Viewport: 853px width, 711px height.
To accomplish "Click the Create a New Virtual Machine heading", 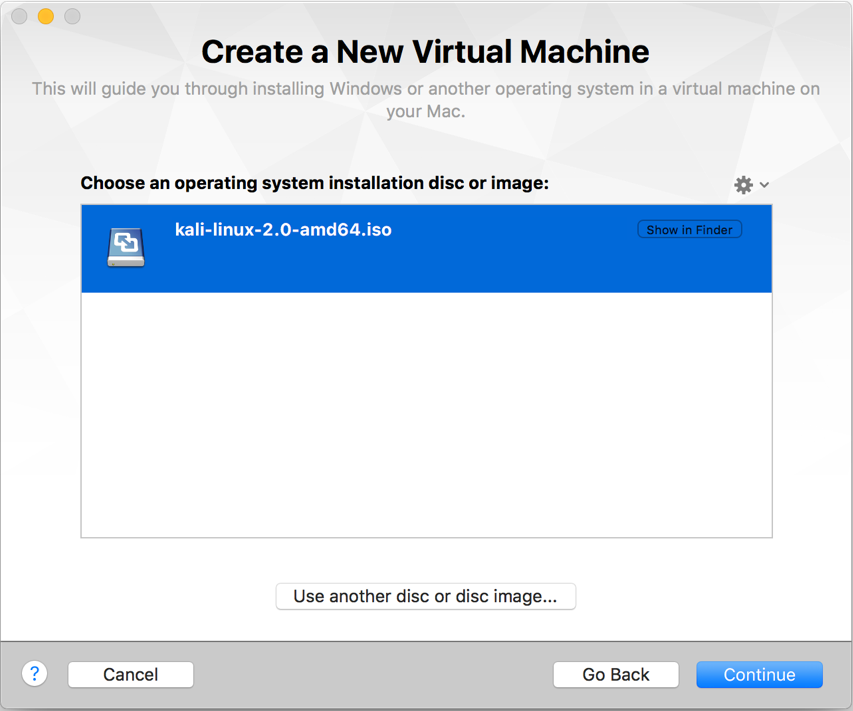I will pos(425,52).
